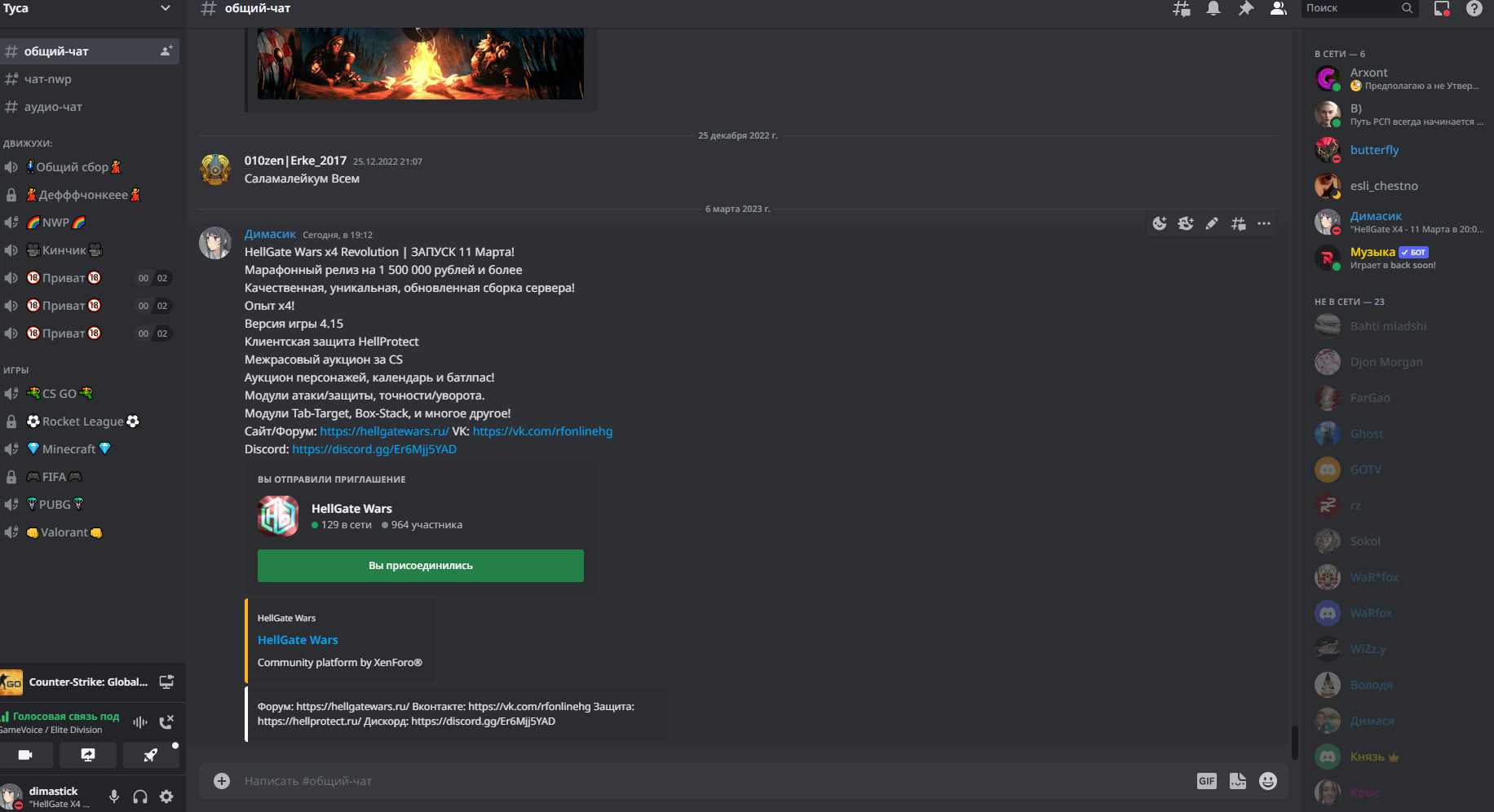Edit Димасик's message pencil icon
Image resolution: width=1494 pixels, height=812 pixels.
[x=1212, y=223]
